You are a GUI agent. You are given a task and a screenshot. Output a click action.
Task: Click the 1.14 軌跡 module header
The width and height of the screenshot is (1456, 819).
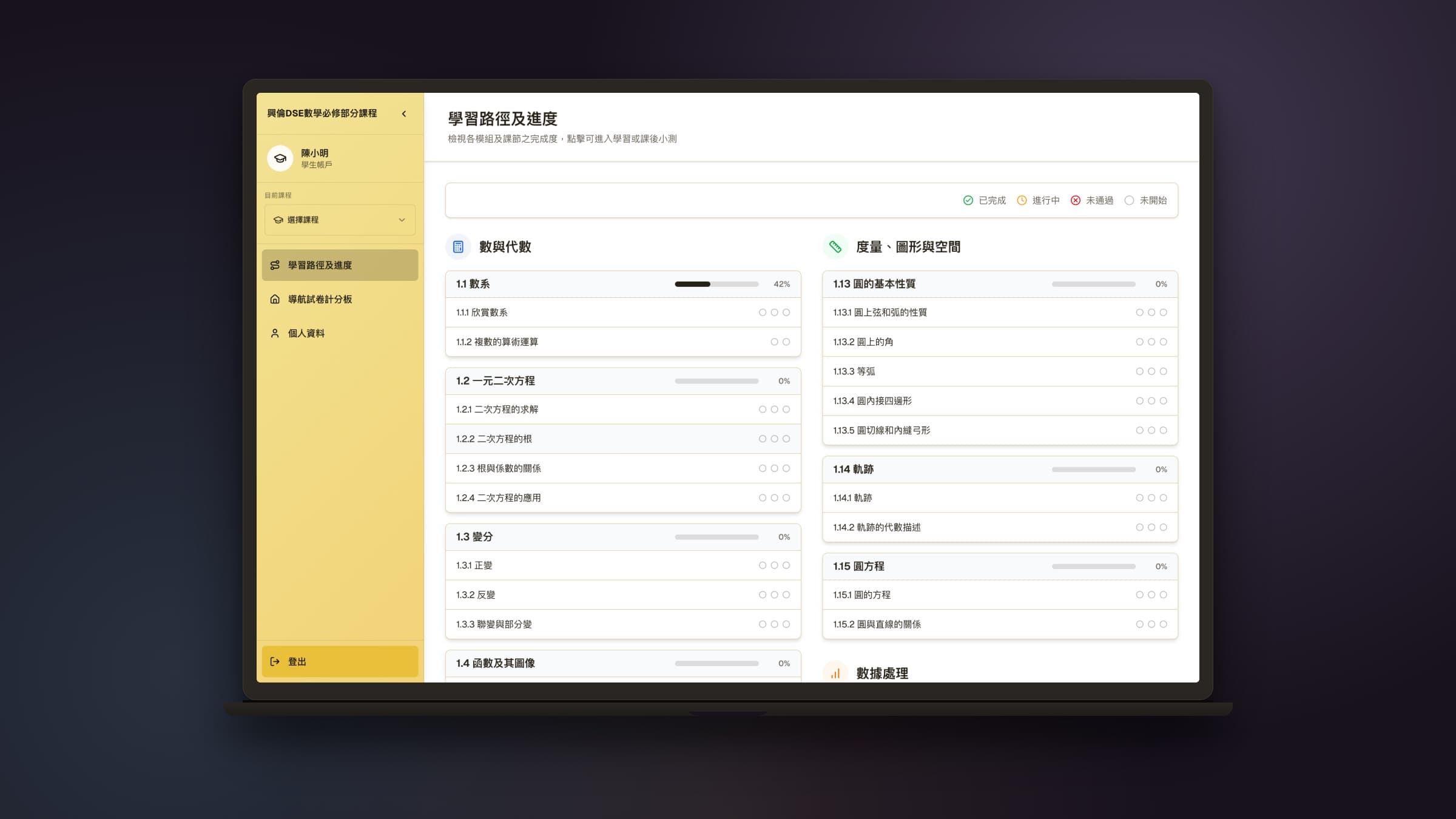click(1000, 470)
